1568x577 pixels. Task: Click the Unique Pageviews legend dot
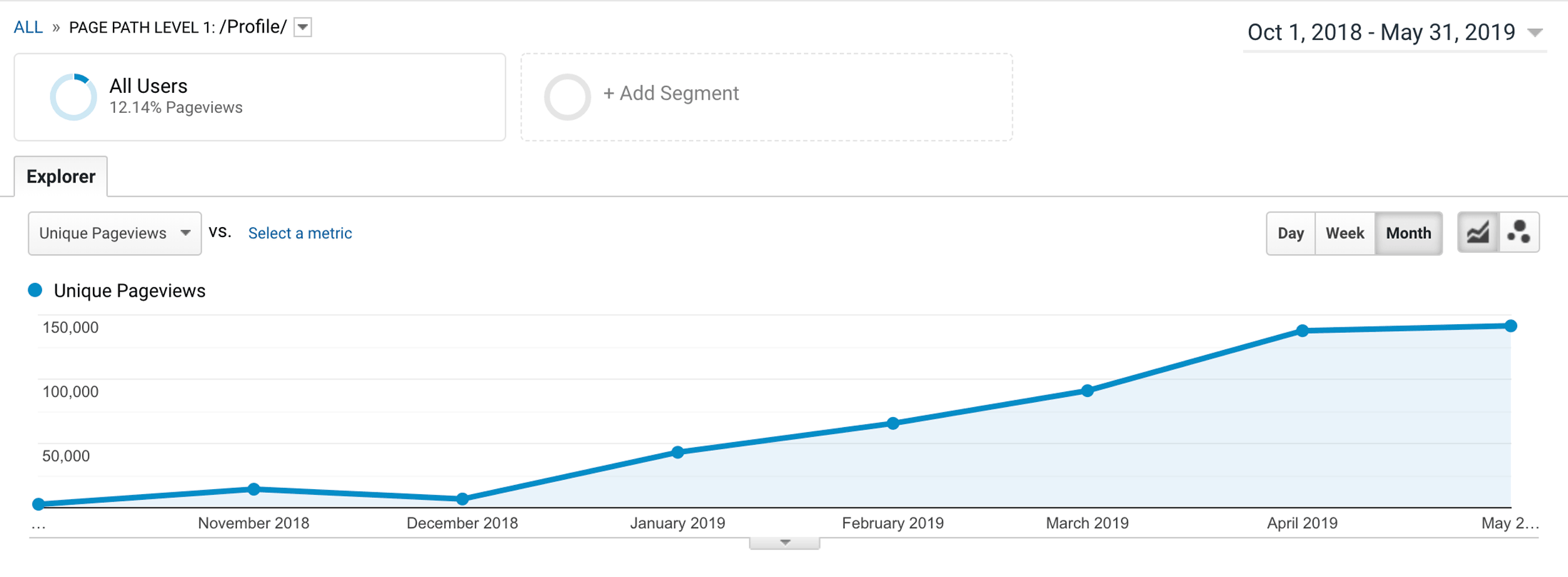35,290
